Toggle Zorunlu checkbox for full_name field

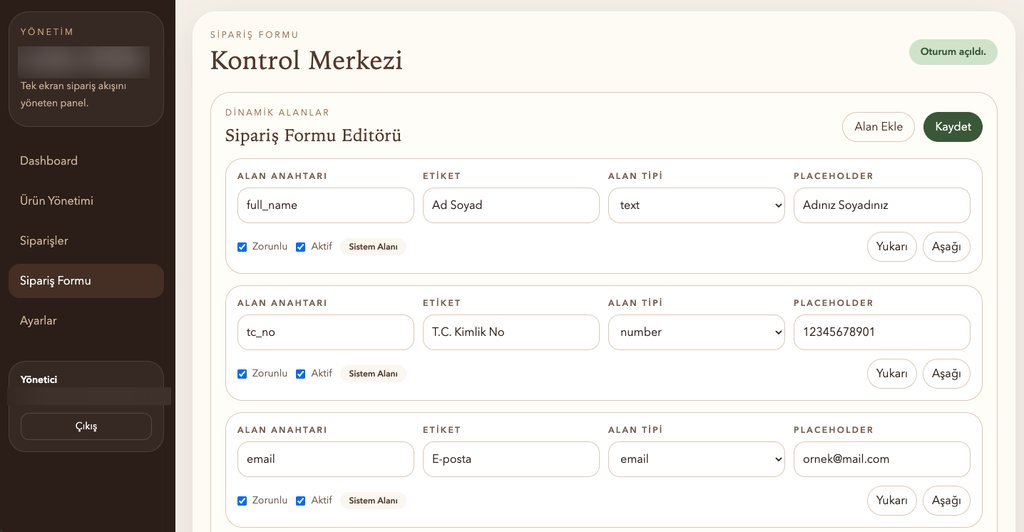click(x=242, y=247)
